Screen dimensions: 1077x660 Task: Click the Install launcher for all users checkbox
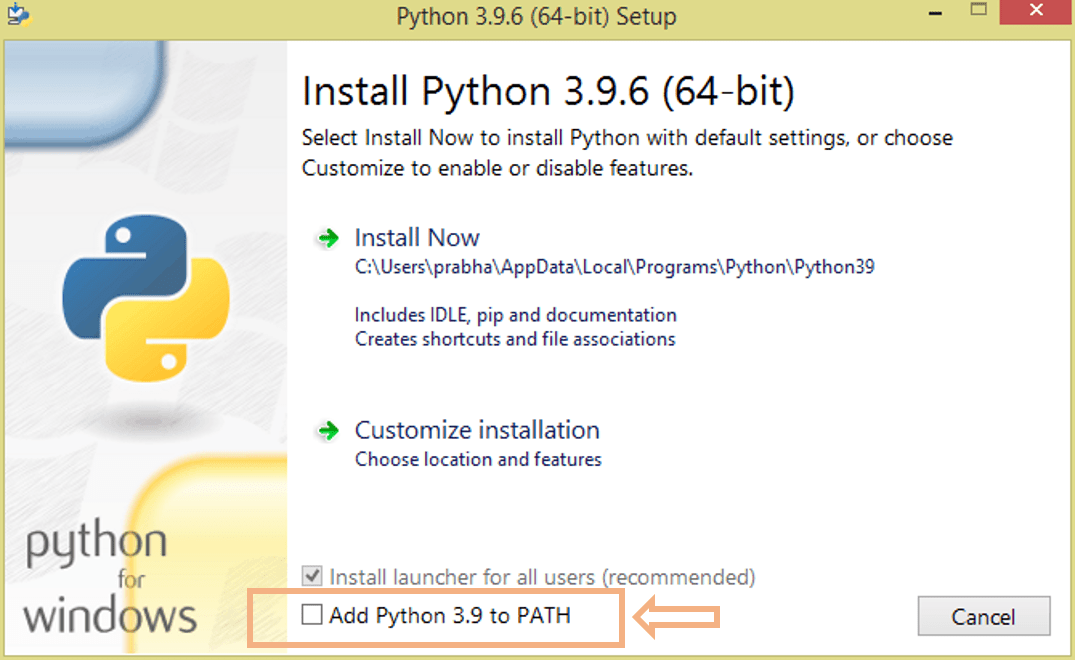(311, 577)
